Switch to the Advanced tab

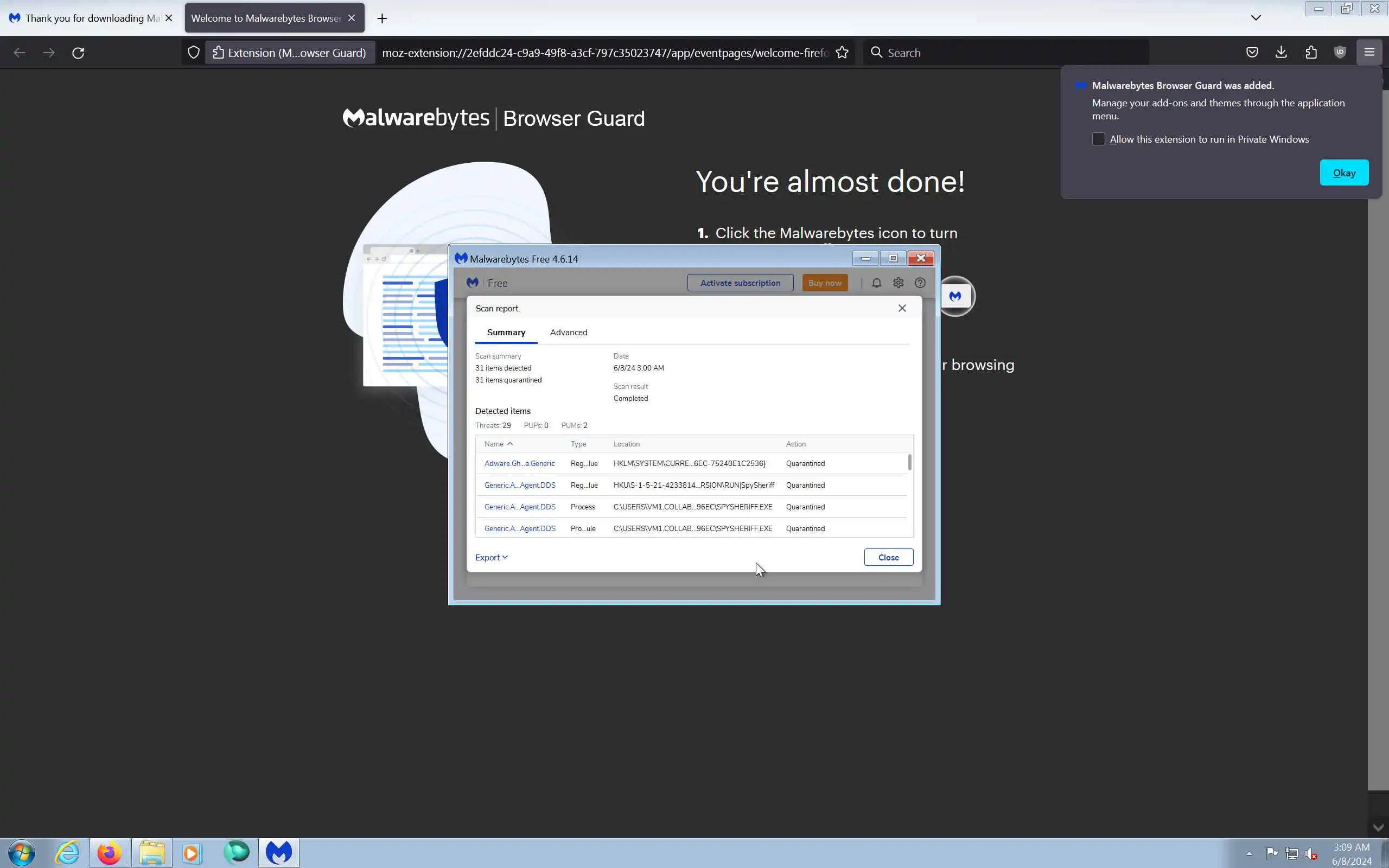(x=568, y=333)
